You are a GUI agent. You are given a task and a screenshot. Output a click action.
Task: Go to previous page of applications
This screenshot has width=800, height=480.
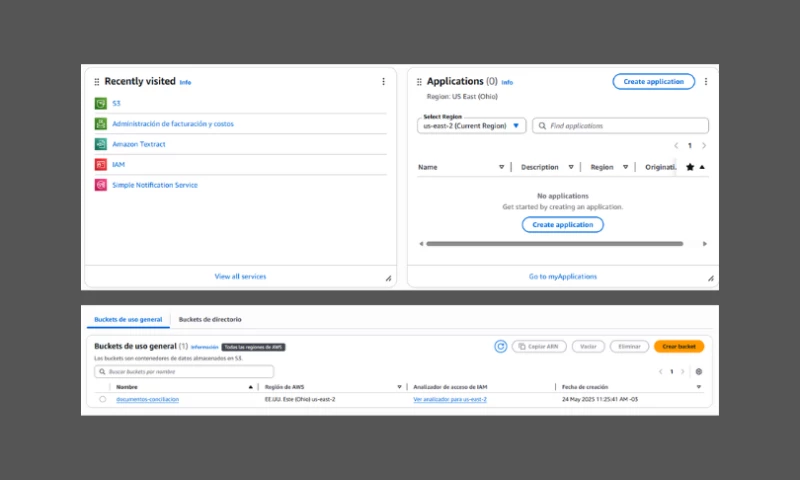(676, 146)
